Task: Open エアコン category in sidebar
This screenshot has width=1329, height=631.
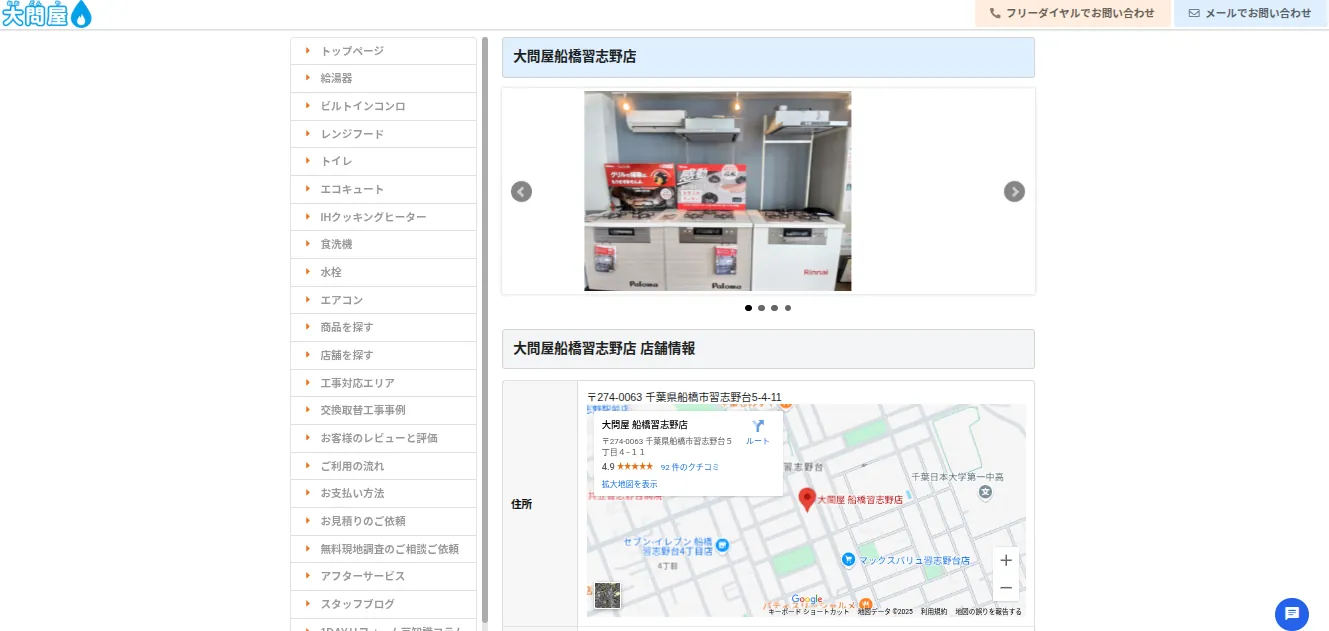Action: [383, 300]
